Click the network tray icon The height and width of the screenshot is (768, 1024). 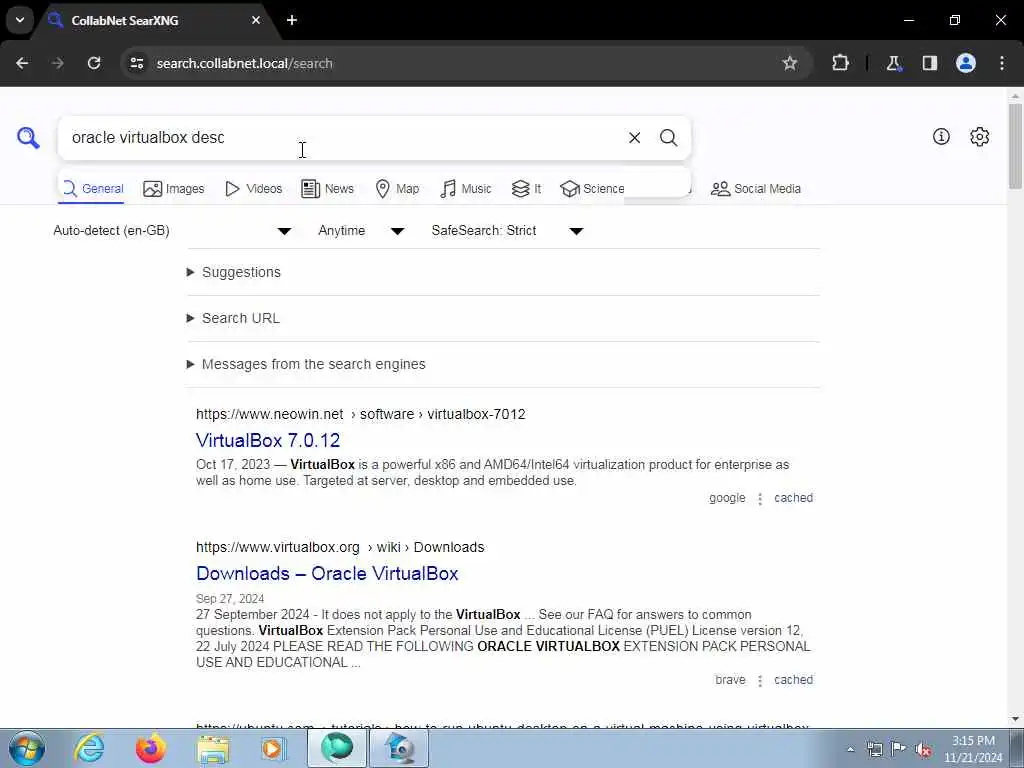click(x=874, y=750)
